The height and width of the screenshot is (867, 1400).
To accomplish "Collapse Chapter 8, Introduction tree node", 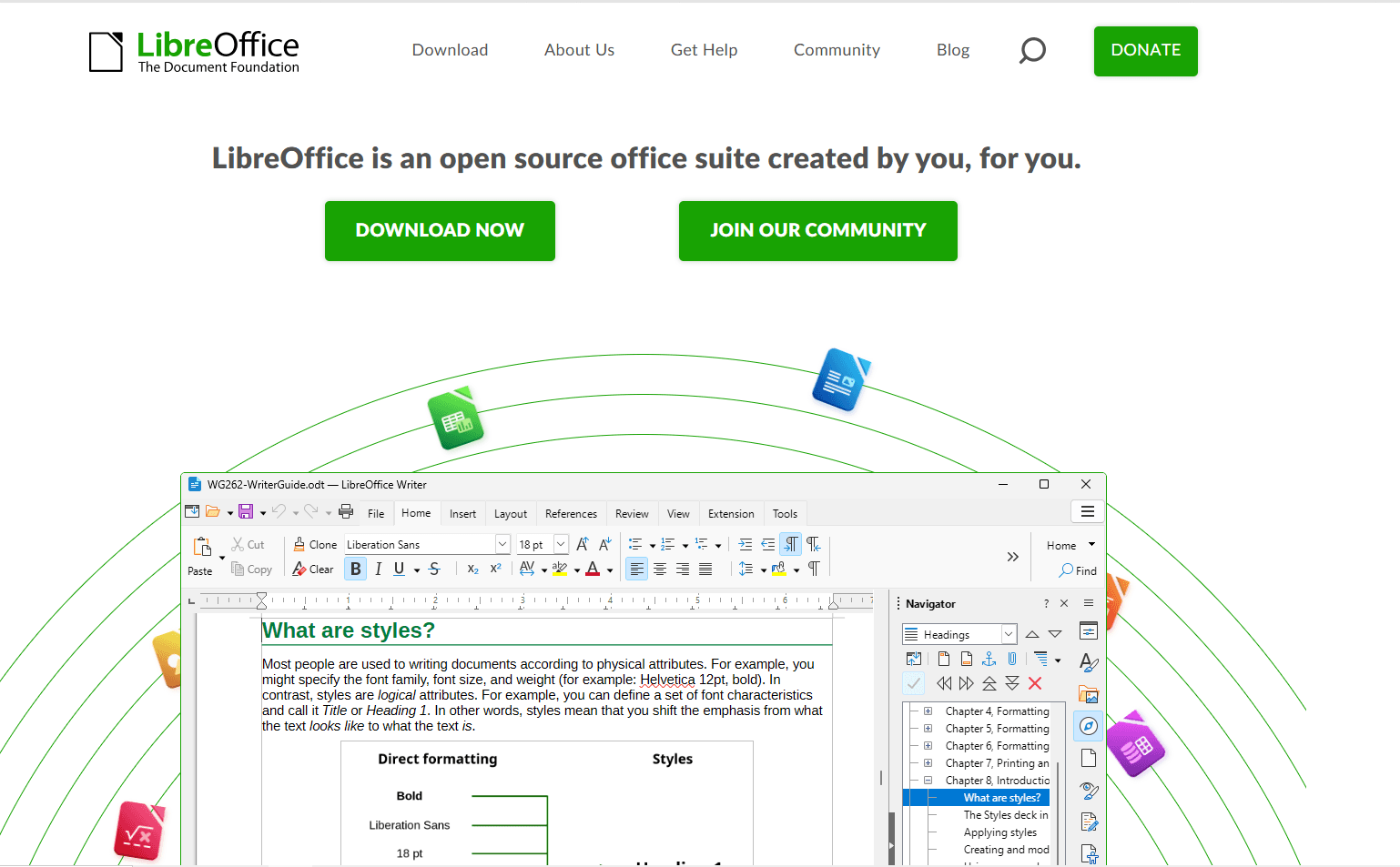I will click(x=928, y=781).
